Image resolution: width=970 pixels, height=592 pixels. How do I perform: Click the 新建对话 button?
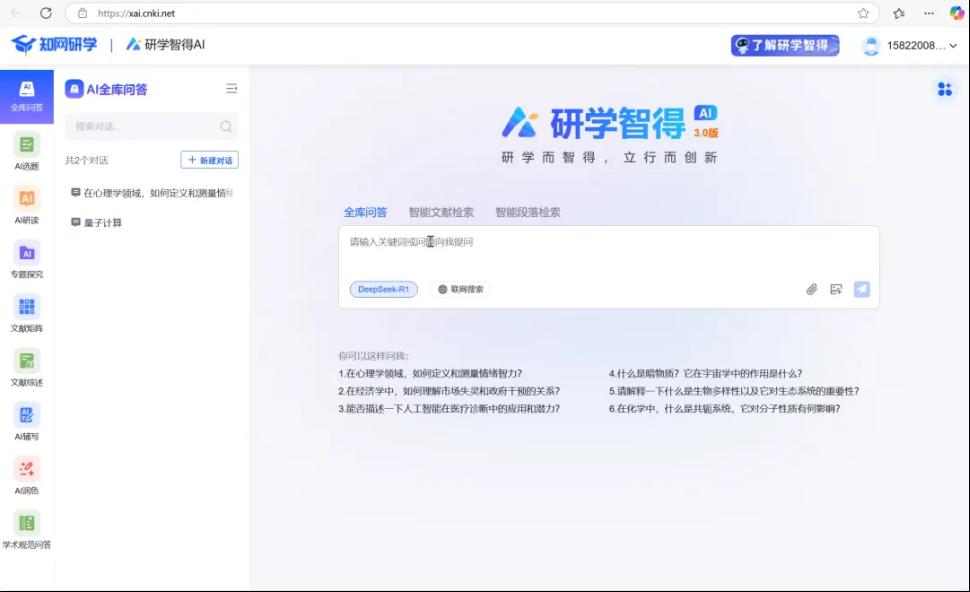pyautogui.click(x=210, y=160)
